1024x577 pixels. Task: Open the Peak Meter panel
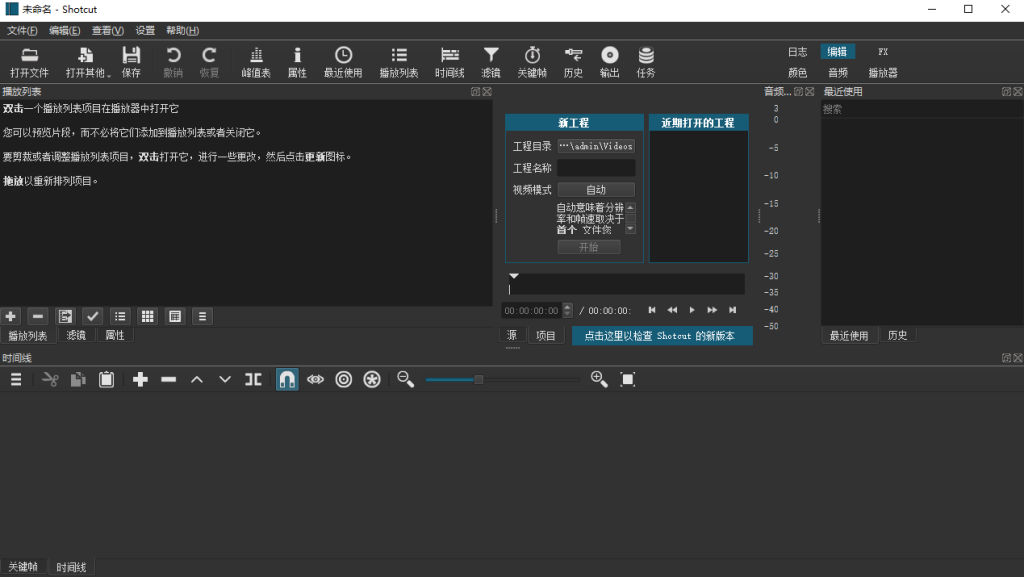point(257,60)
